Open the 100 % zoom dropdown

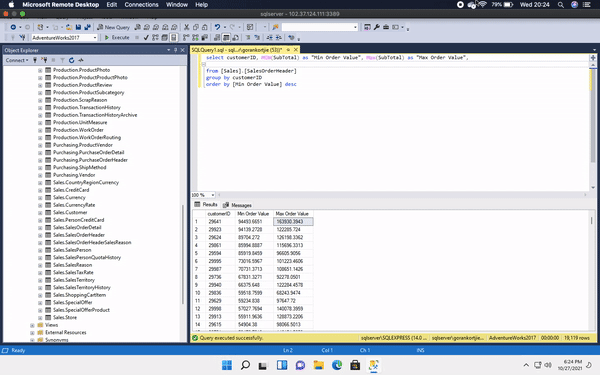click(213, 195)
